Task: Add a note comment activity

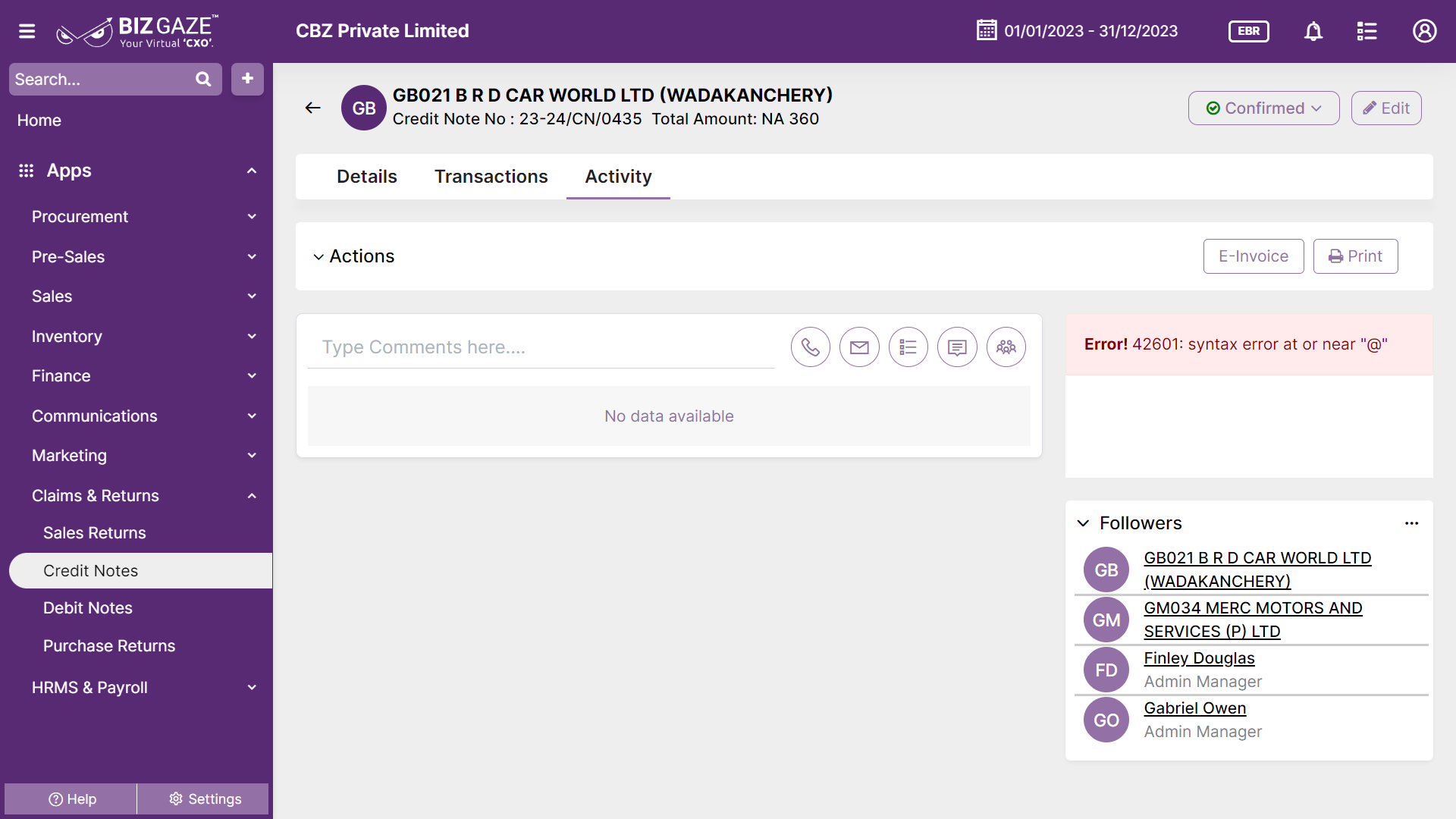Action: tap(957, 347)
